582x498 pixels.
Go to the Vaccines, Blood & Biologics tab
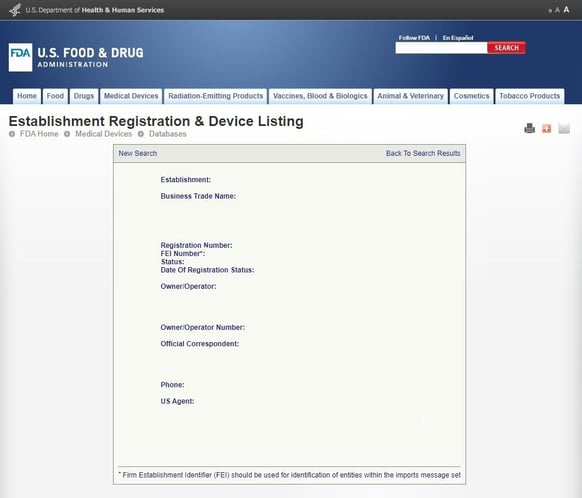(320, 96)
